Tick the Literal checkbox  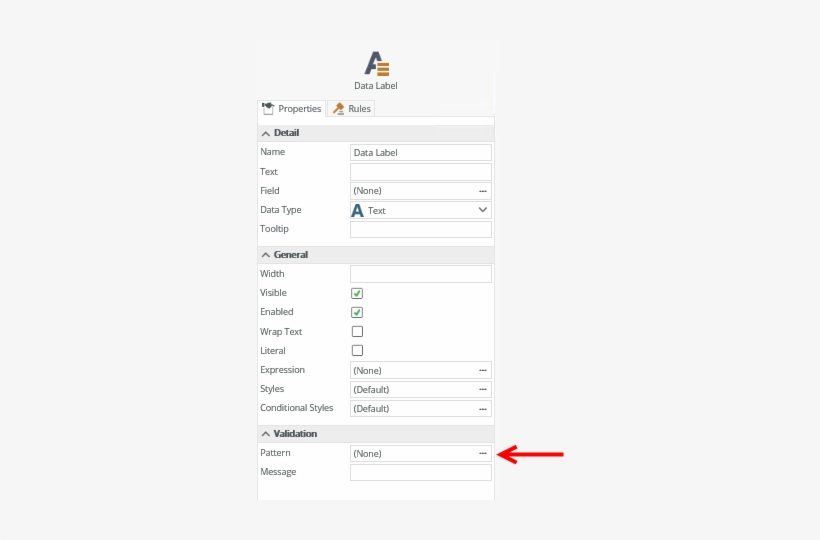click(357, 351)
